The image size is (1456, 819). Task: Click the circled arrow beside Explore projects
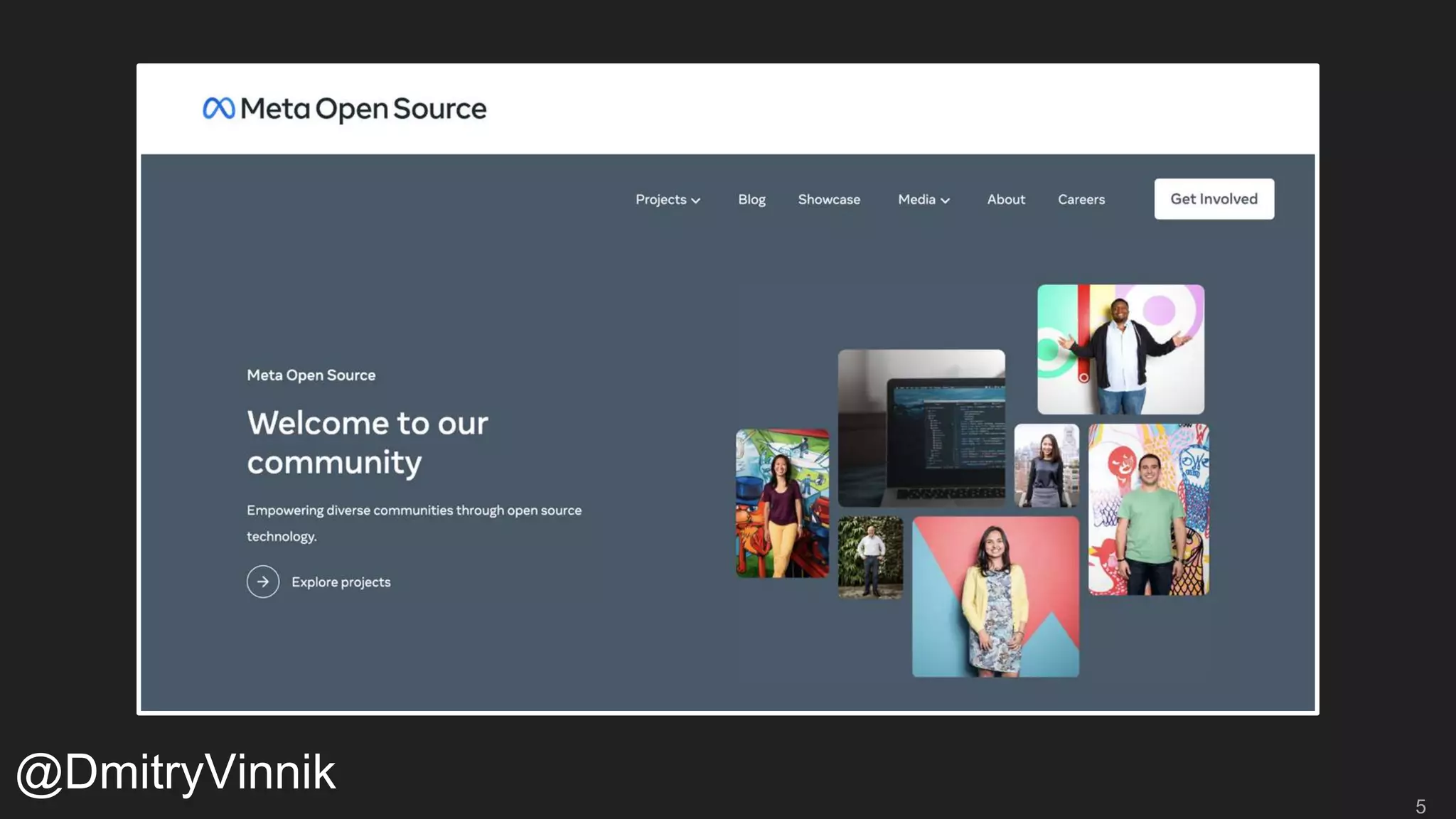coord(263,582)
